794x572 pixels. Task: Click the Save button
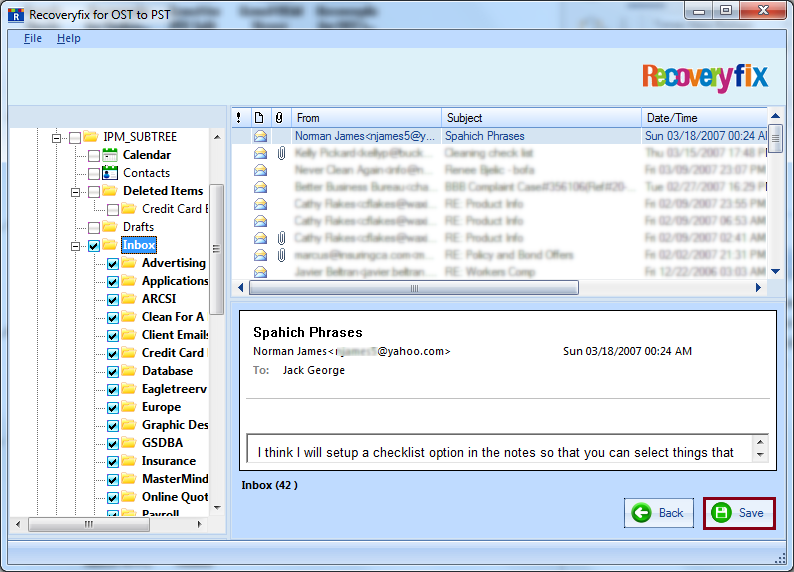[x=739, y=513]
